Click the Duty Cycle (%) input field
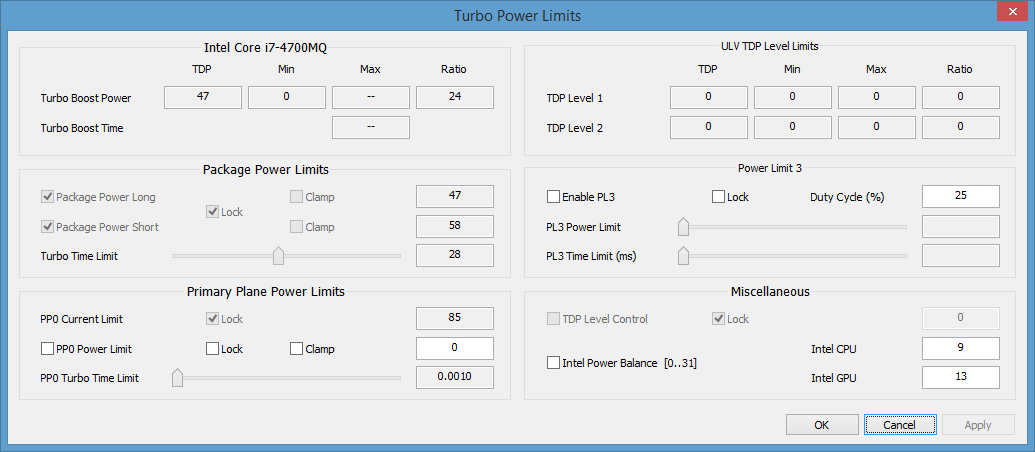 click(x=960, y=197)
